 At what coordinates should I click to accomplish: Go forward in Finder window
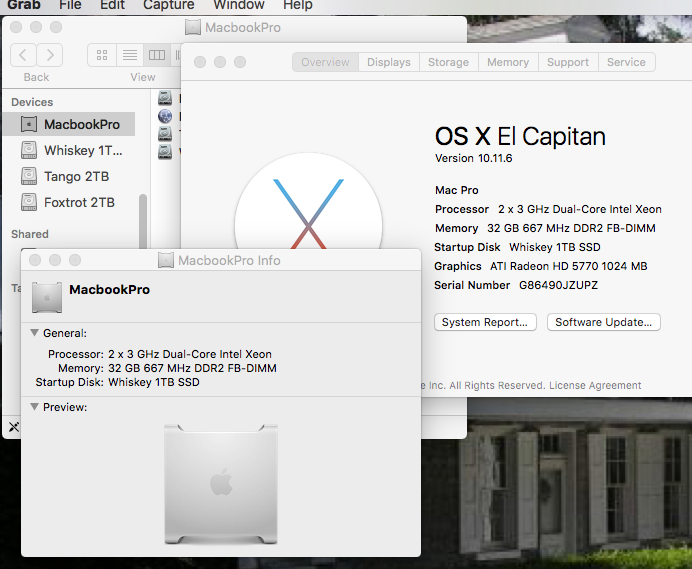[x=49, y=55]
